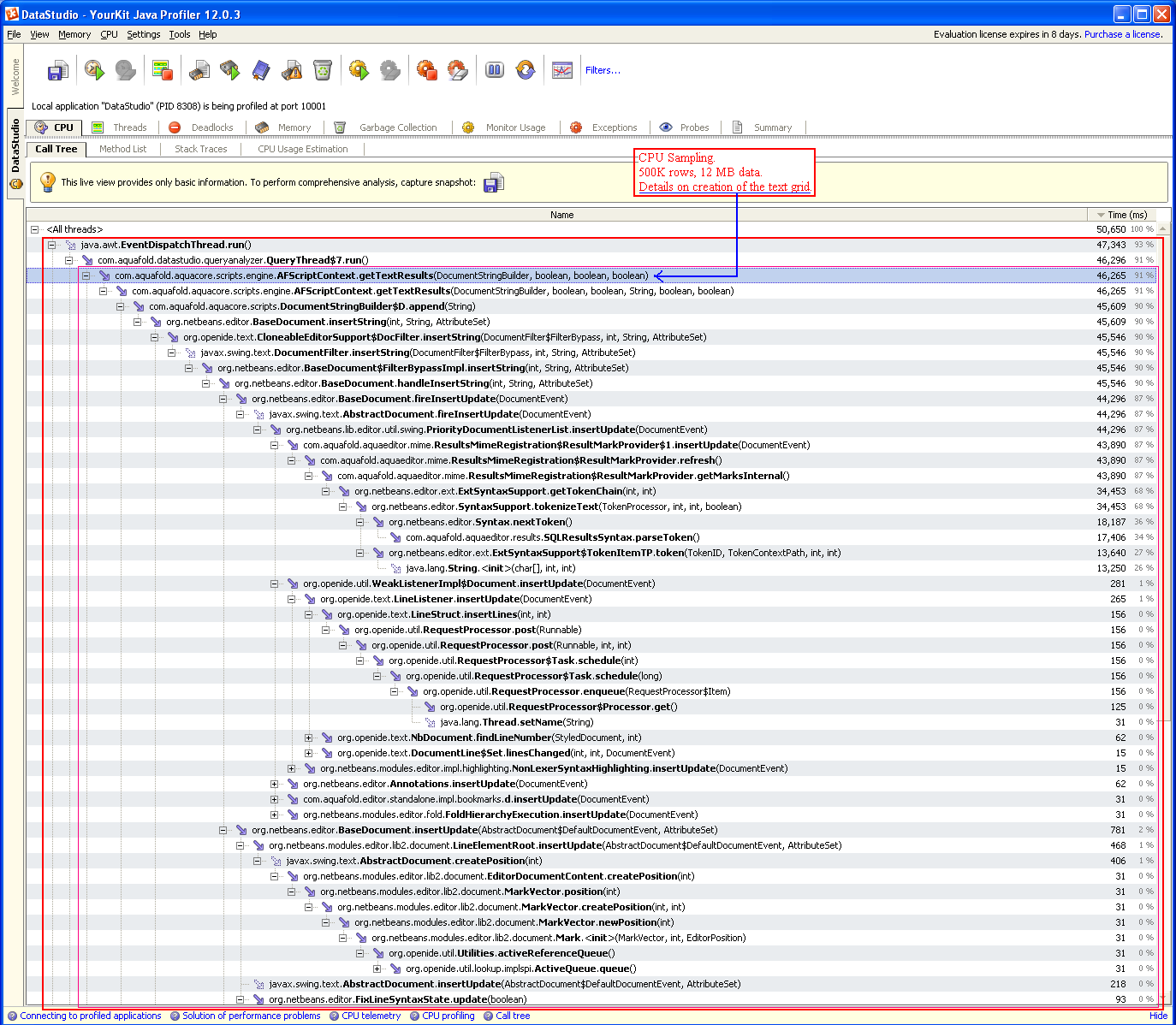Open the Tools menu
The width and height of the screenshot is (1176, 1025).
tap(180, 34)
